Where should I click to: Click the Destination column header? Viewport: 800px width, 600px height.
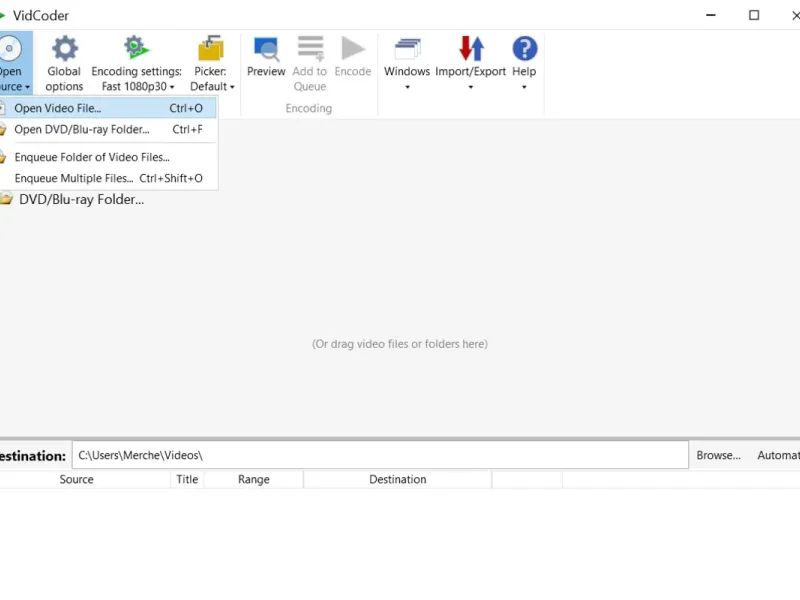(397, 480)
